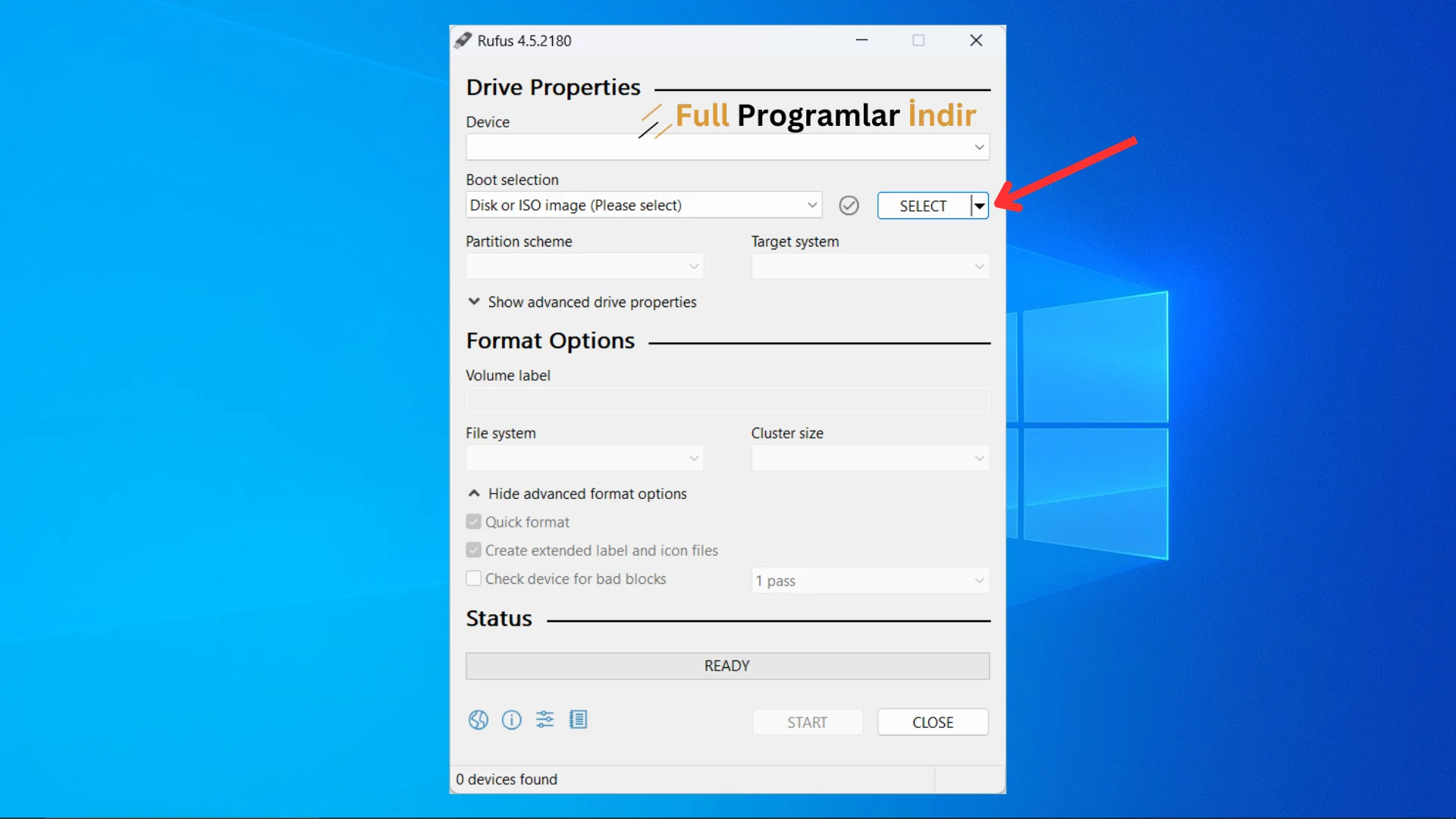This screenshot has width=1456, height=819.
Task: Open the language globe icon
Action: [479, 720]
